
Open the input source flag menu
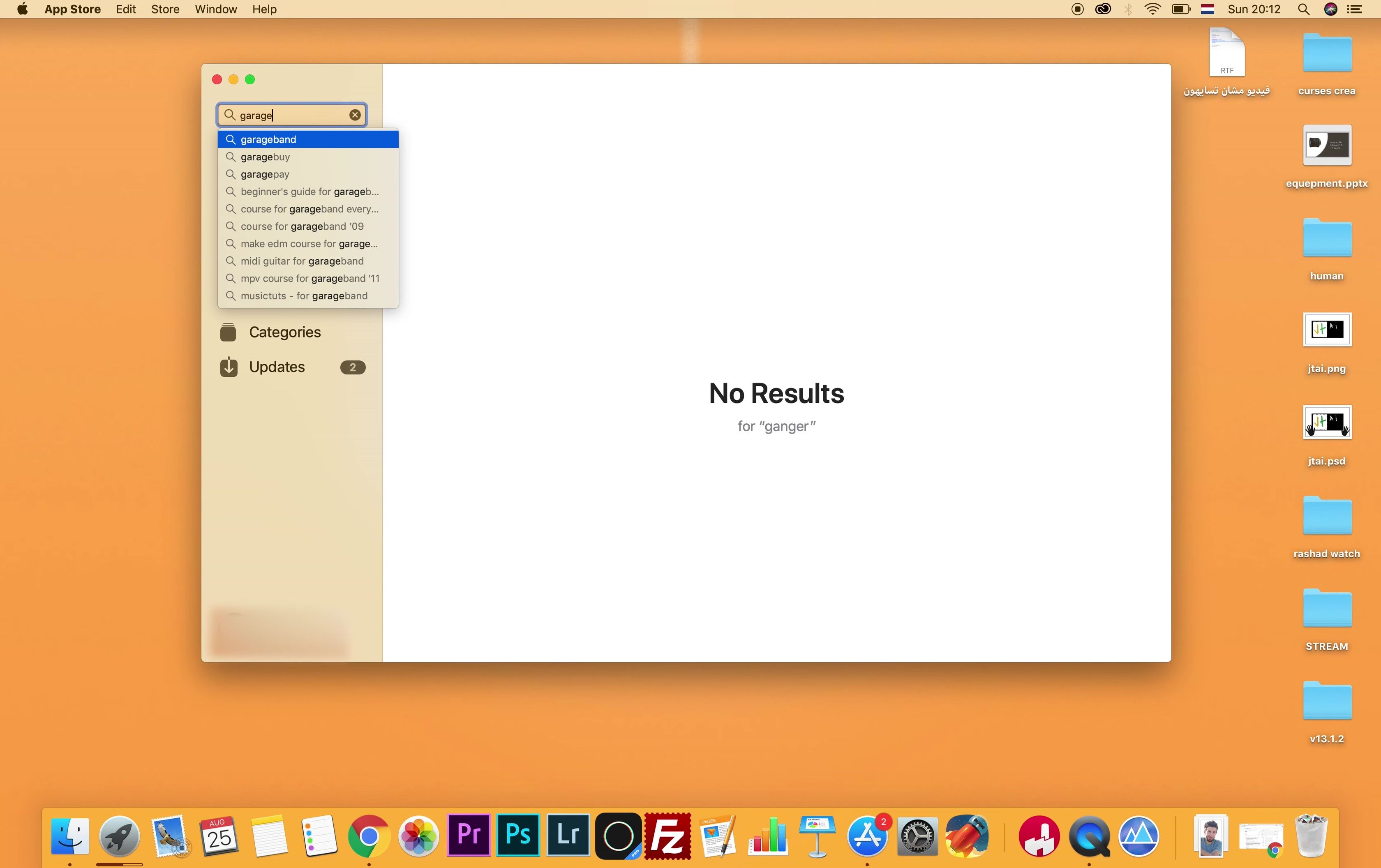tap(1208, 9)
